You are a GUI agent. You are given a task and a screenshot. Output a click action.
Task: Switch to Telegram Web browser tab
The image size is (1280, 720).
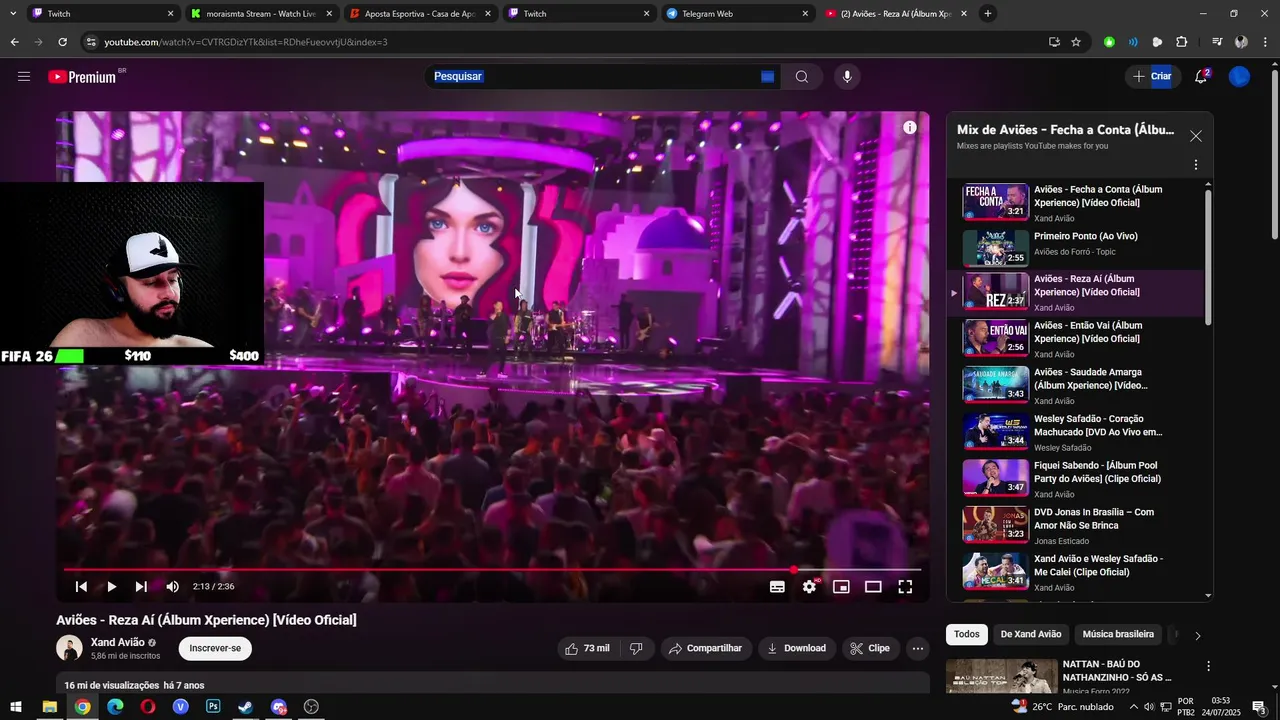[x=738, y=14]
